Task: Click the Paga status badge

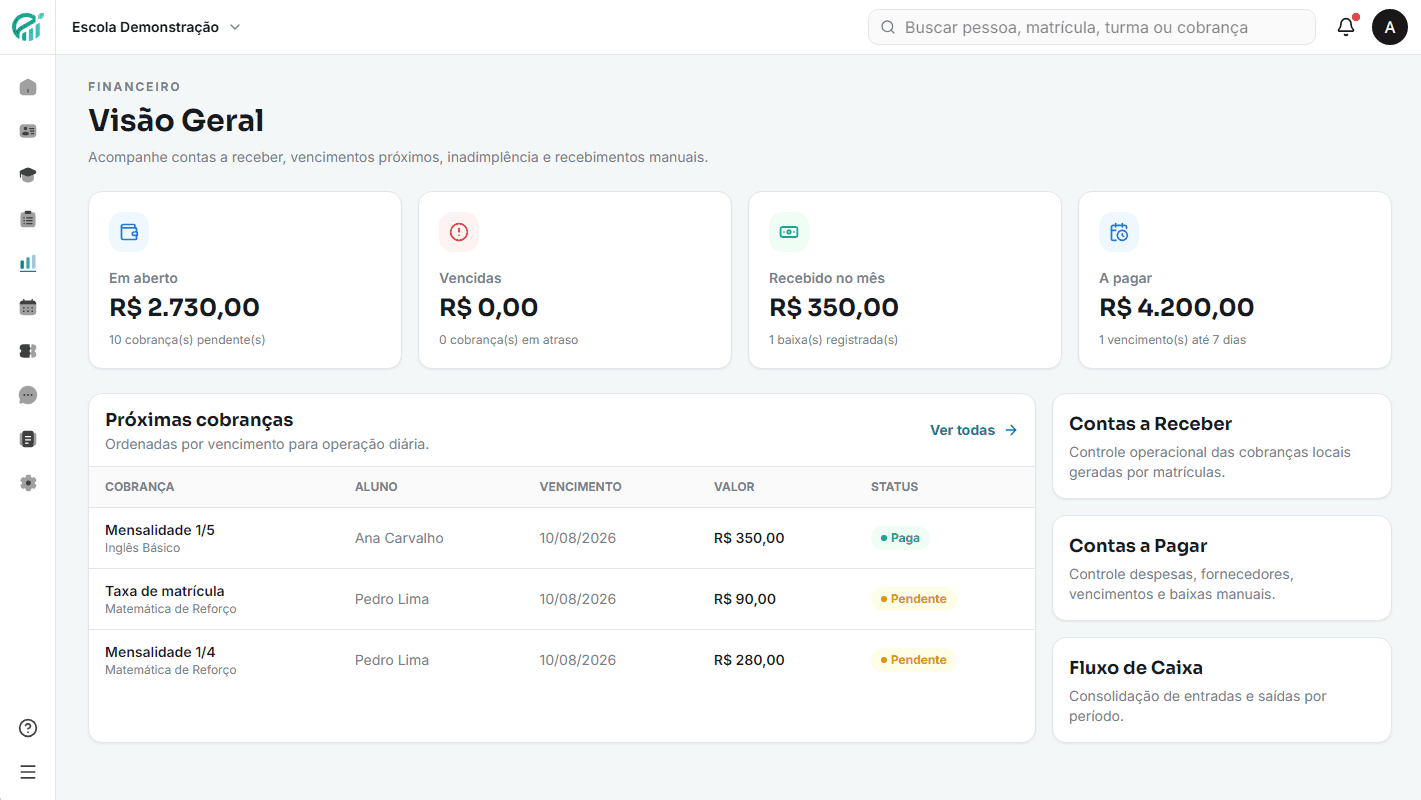Action: [900, 538]
